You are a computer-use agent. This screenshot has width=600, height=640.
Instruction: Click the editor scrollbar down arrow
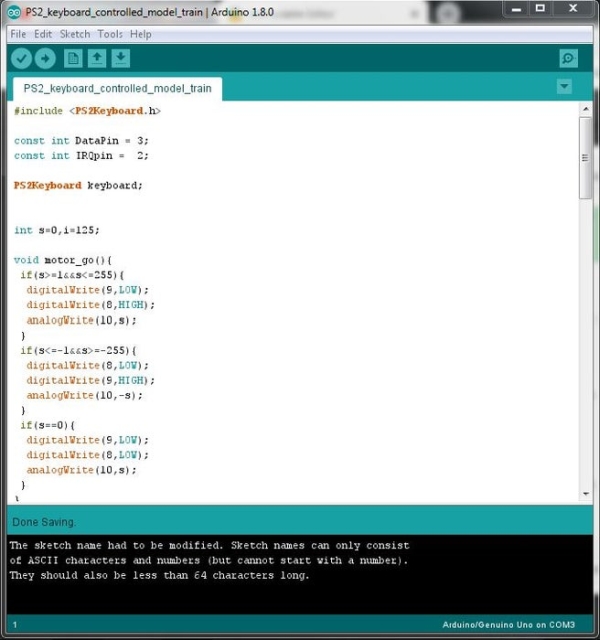point(586,493)
